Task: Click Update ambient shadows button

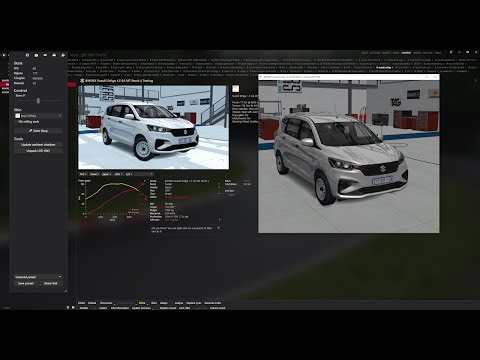Action: (38, 145)
